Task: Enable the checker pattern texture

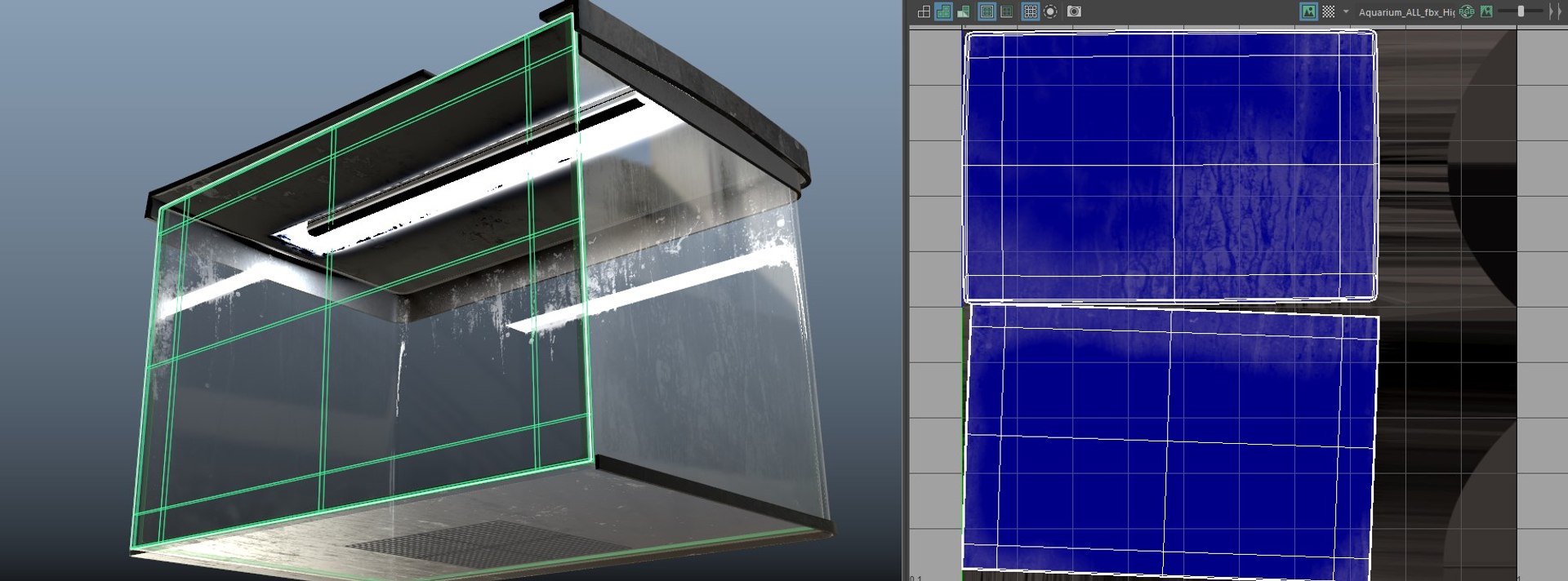Action: (1329, 11)
